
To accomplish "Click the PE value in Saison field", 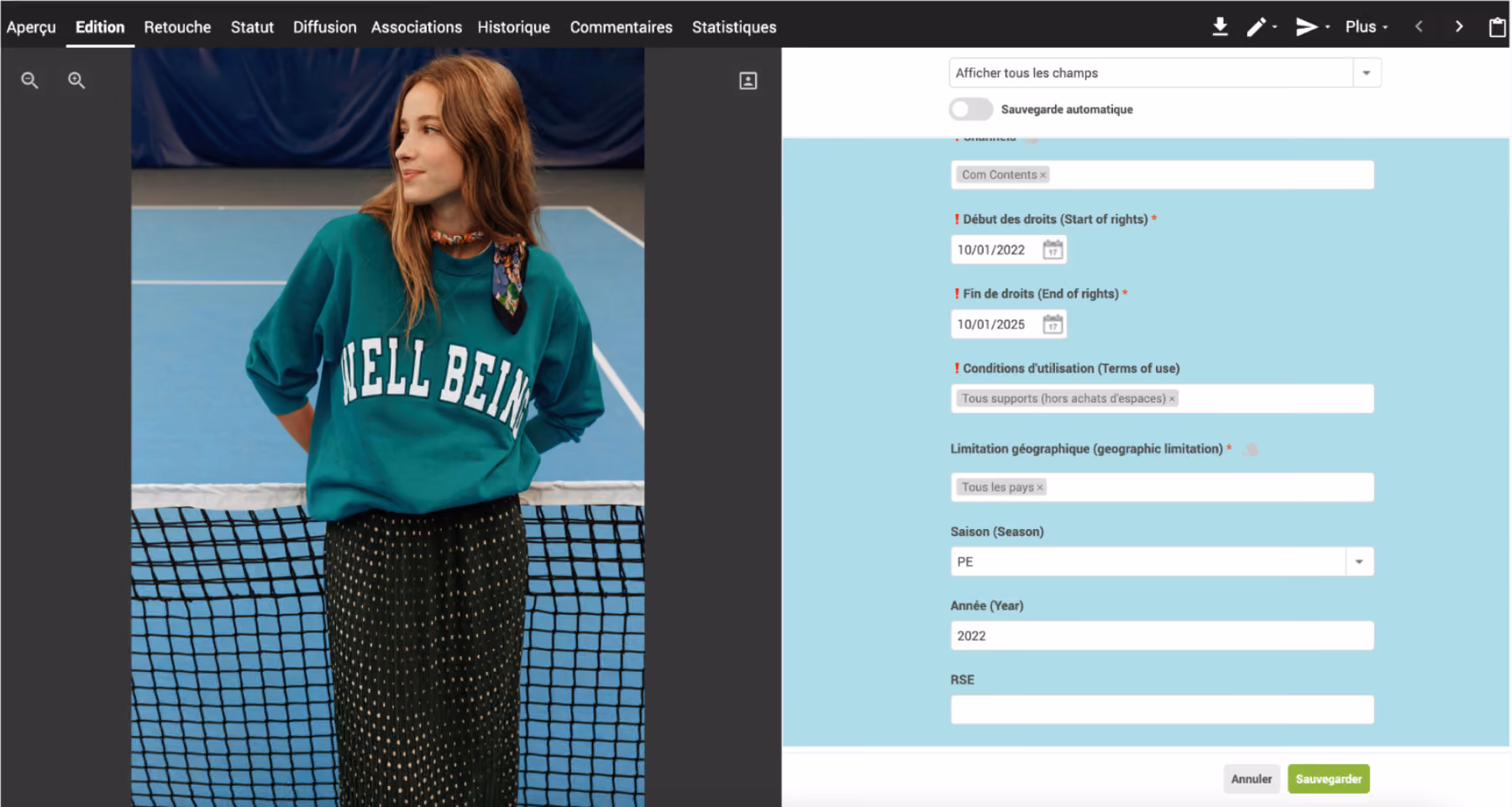I will tap(965, 562).
